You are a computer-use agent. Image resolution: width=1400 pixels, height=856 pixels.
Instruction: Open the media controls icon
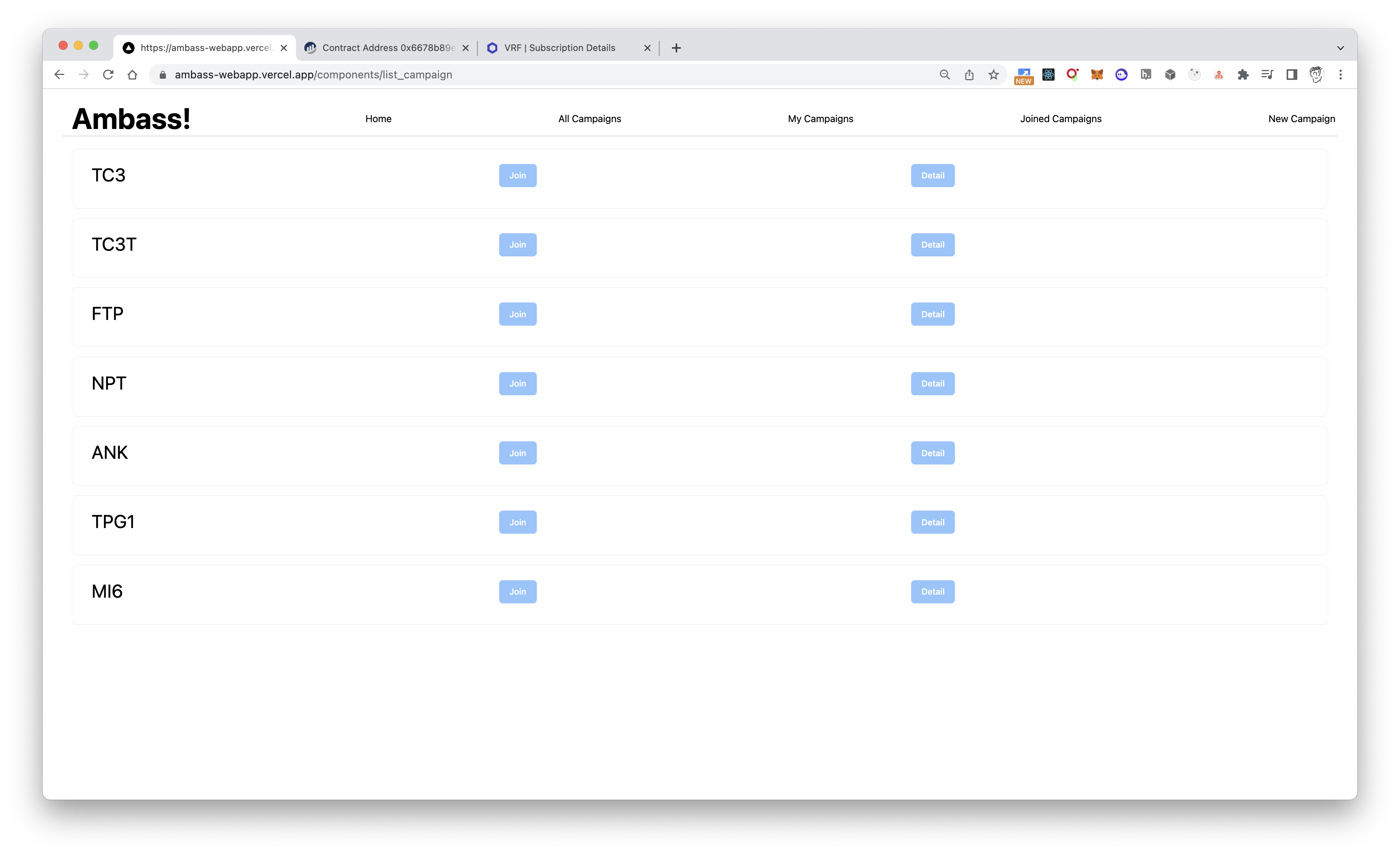click(1267, 75)
